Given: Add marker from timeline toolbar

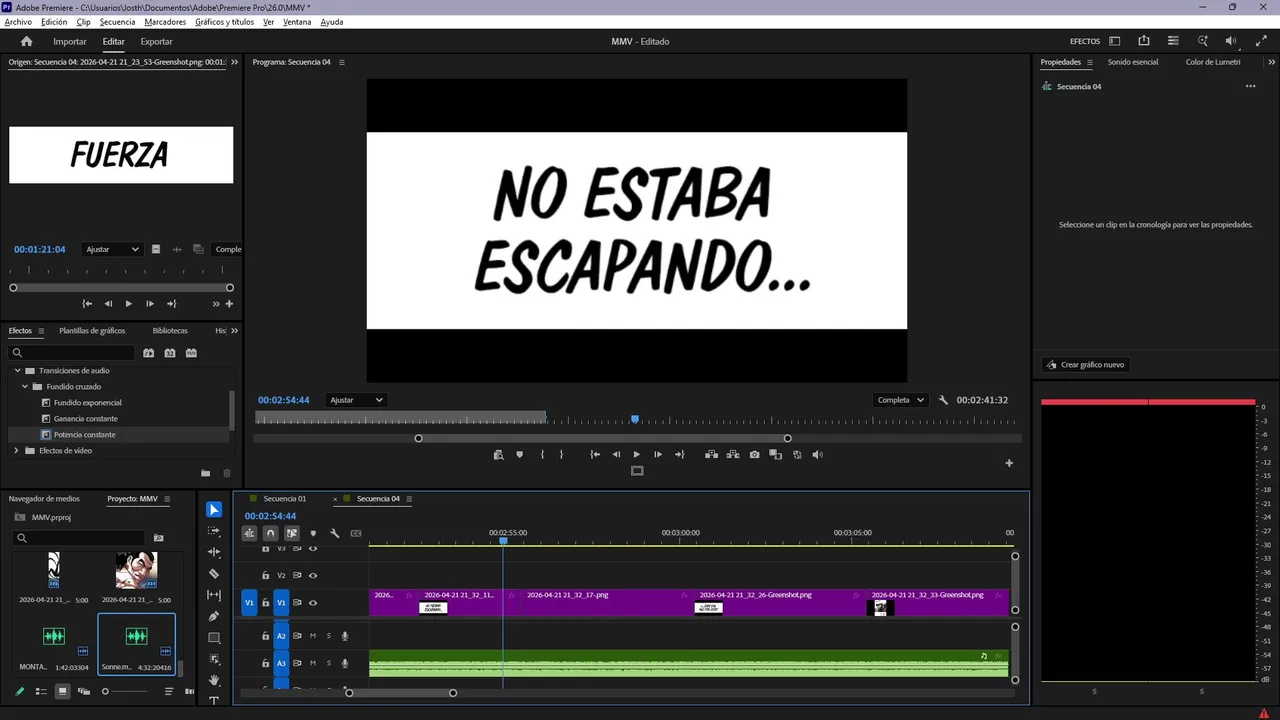Looking at the screenshot, I should point(313,534).
